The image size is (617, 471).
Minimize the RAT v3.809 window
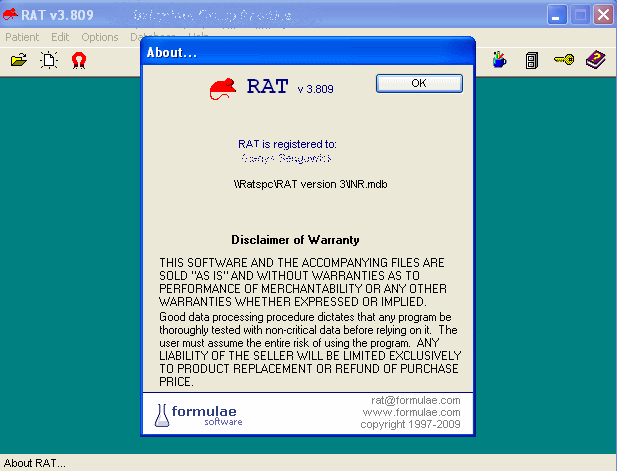pos(557,15)
